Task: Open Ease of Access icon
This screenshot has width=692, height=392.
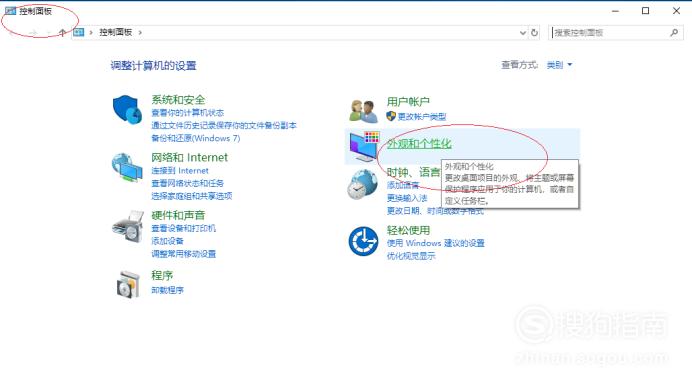Action: (363, 241)
